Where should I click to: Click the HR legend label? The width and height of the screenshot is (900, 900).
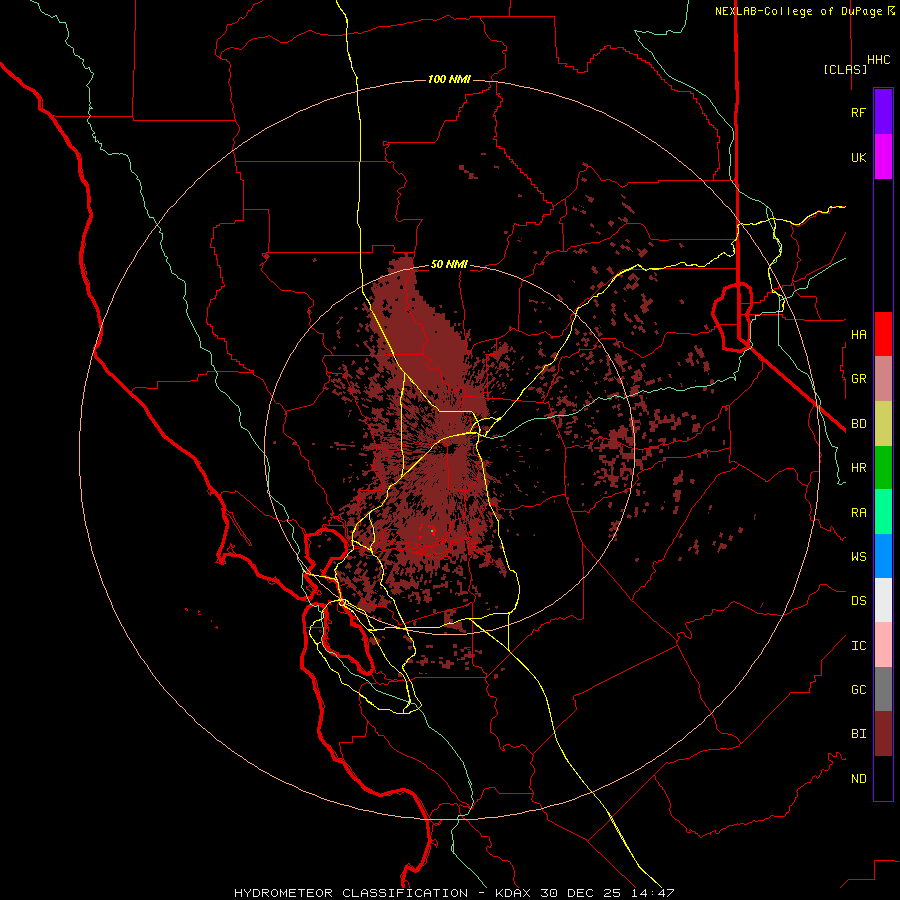859,468
